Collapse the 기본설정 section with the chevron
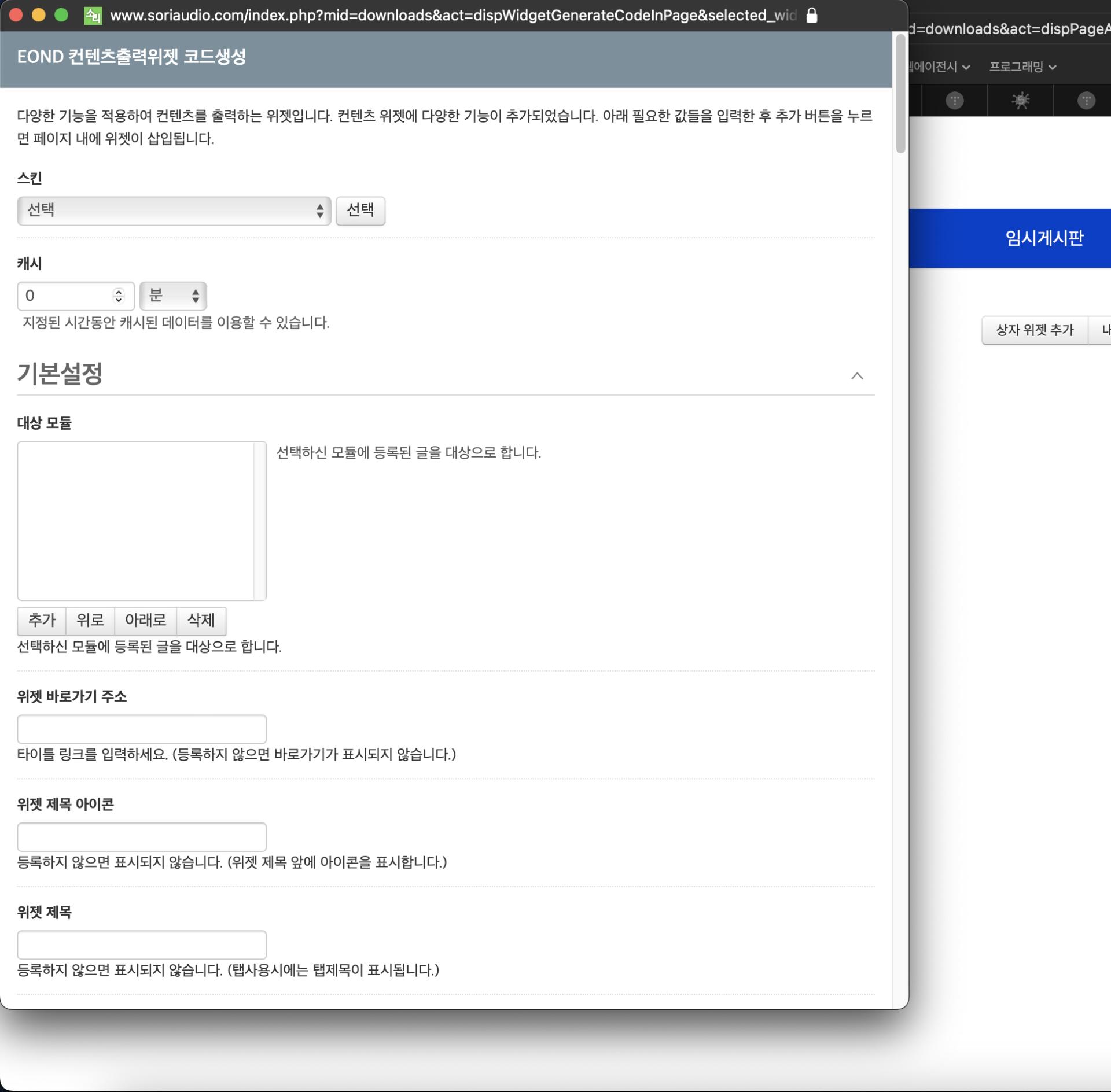 (x=857, y=376)
